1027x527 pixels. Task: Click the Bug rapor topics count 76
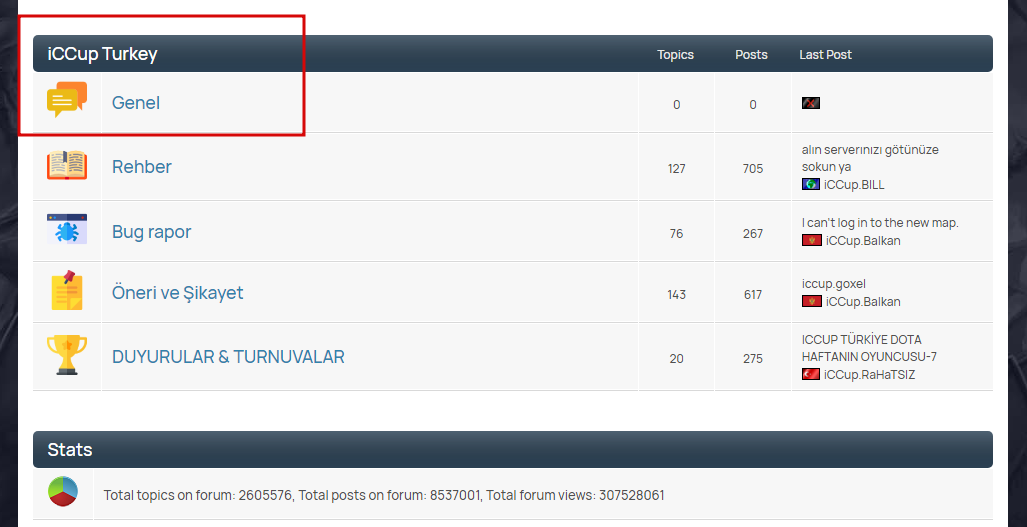coord(677,233)
